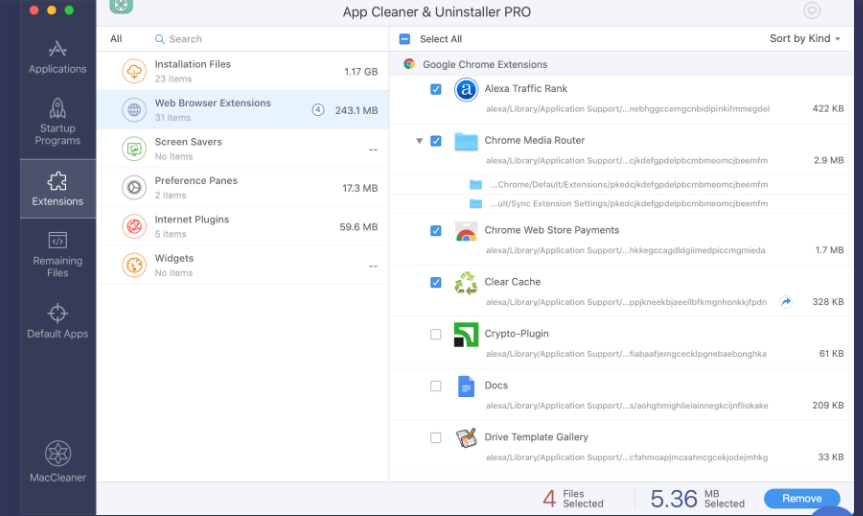
Task: Select the Installation Files category
Action: [242, 71]
